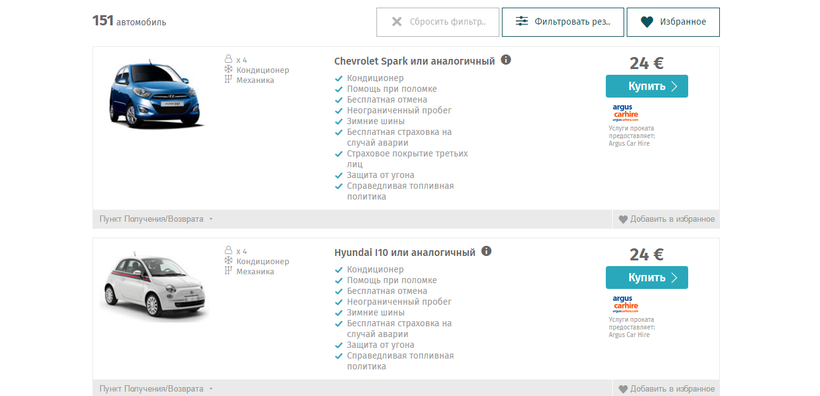Viewport: 820px width, 396px height.
Task: Click info icon next to Hyundai I10 title
Action: tap(486, 251)
